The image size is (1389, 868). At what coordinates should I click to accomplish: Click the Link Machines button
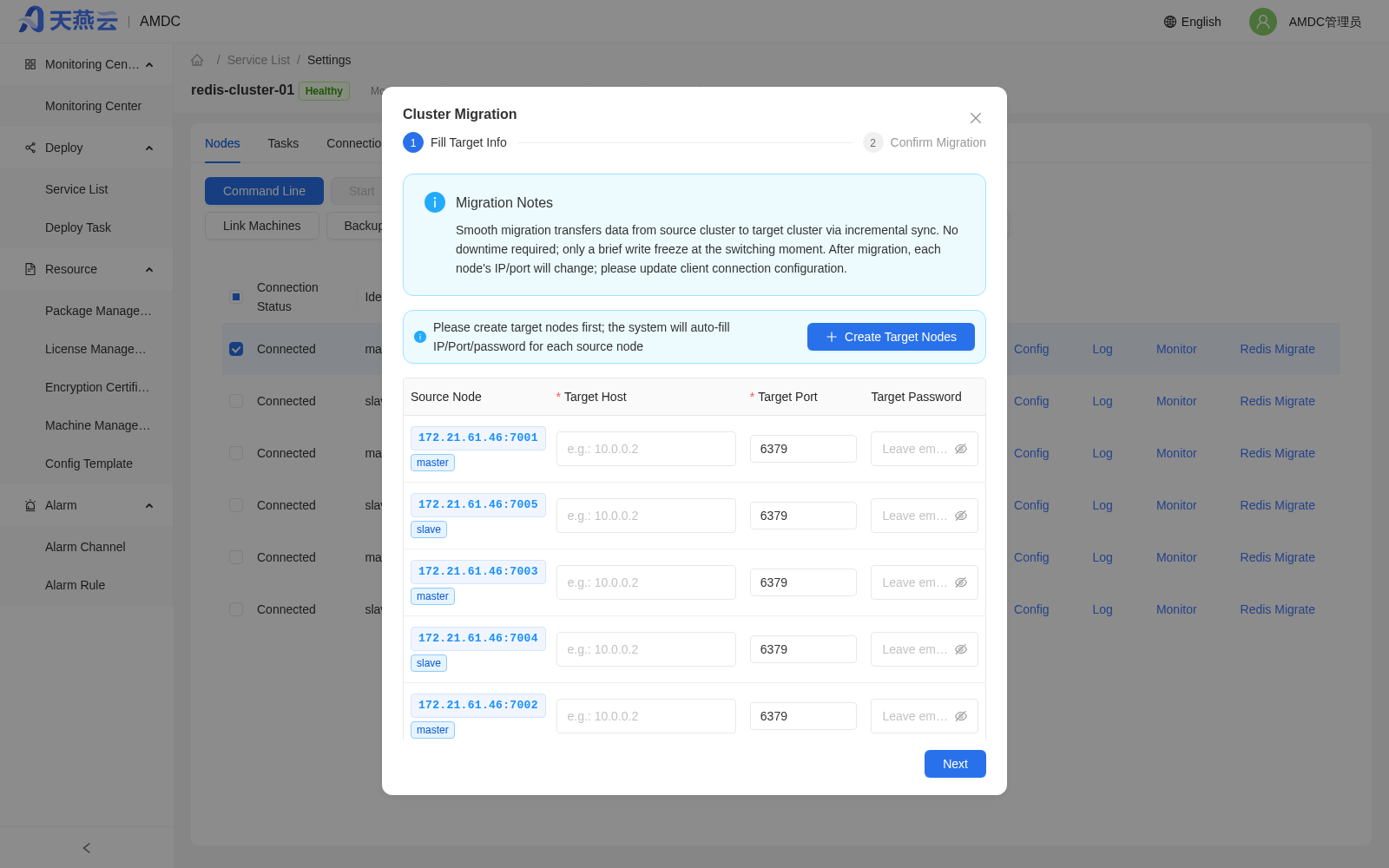point(262,226)
